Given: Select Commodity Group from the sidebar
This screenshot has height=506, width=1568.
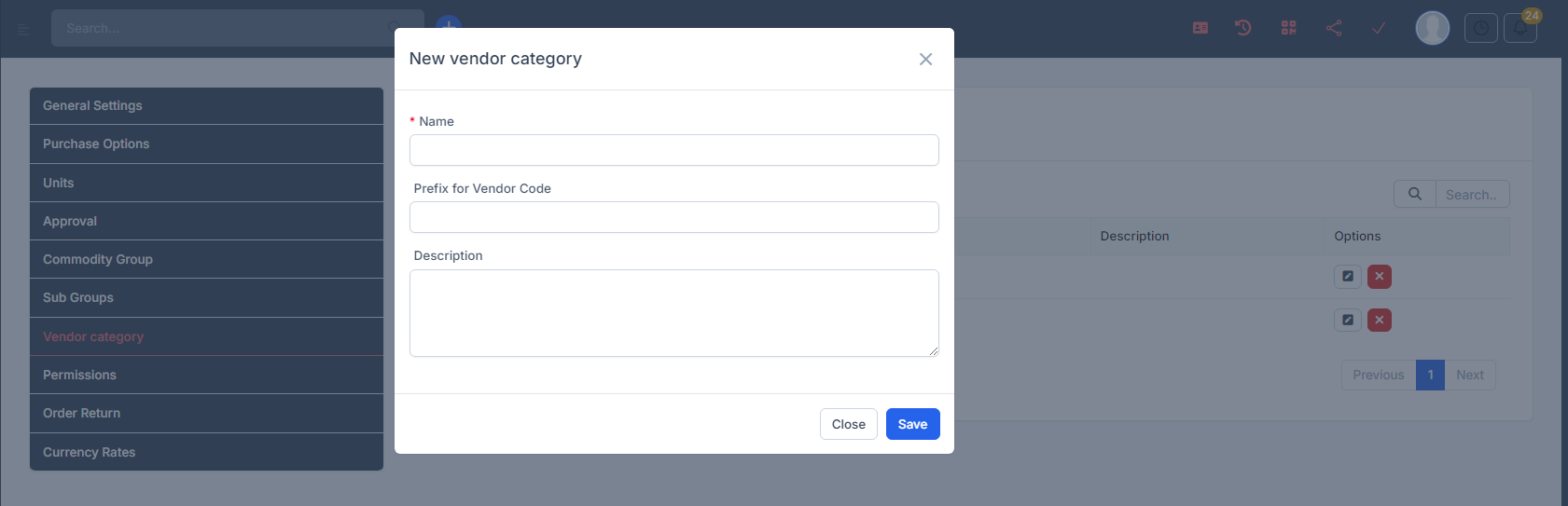Looking at the screenshot, I should (x=98, y=259).
